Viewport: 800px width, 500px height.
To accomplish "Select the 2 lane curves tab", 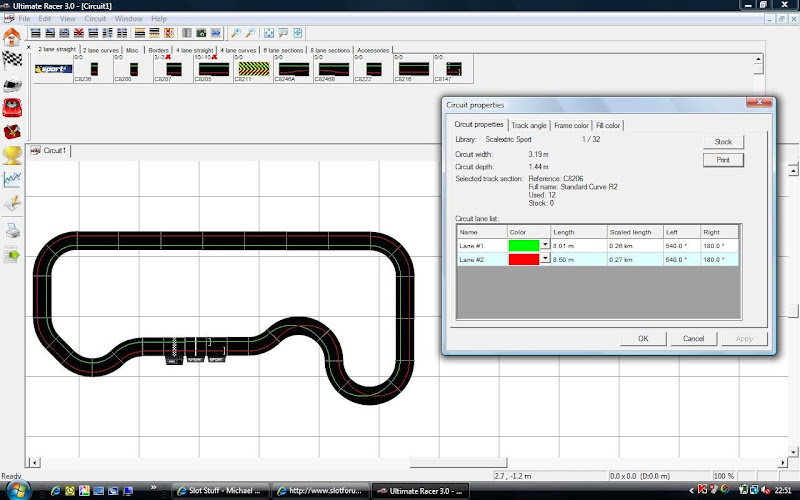I will (99, 49).
